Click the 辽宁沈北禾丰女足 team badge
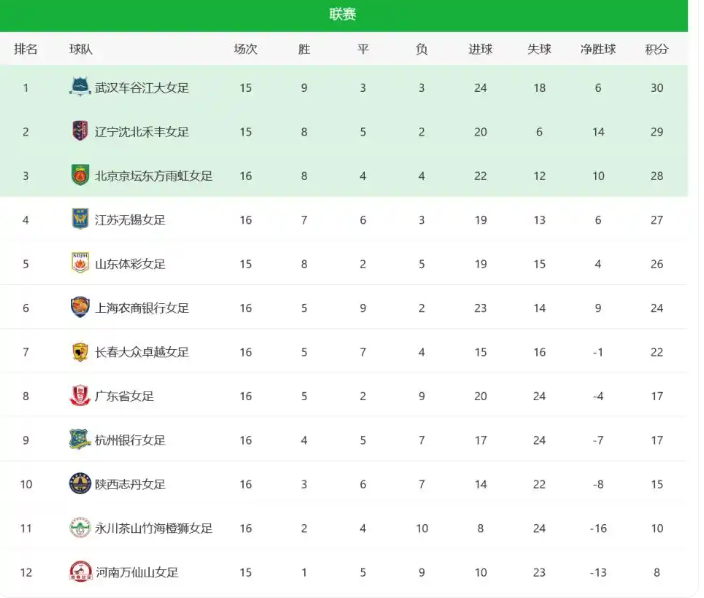Screen dimensions: 704x598 pyautogui.click(x=79, y=131)
